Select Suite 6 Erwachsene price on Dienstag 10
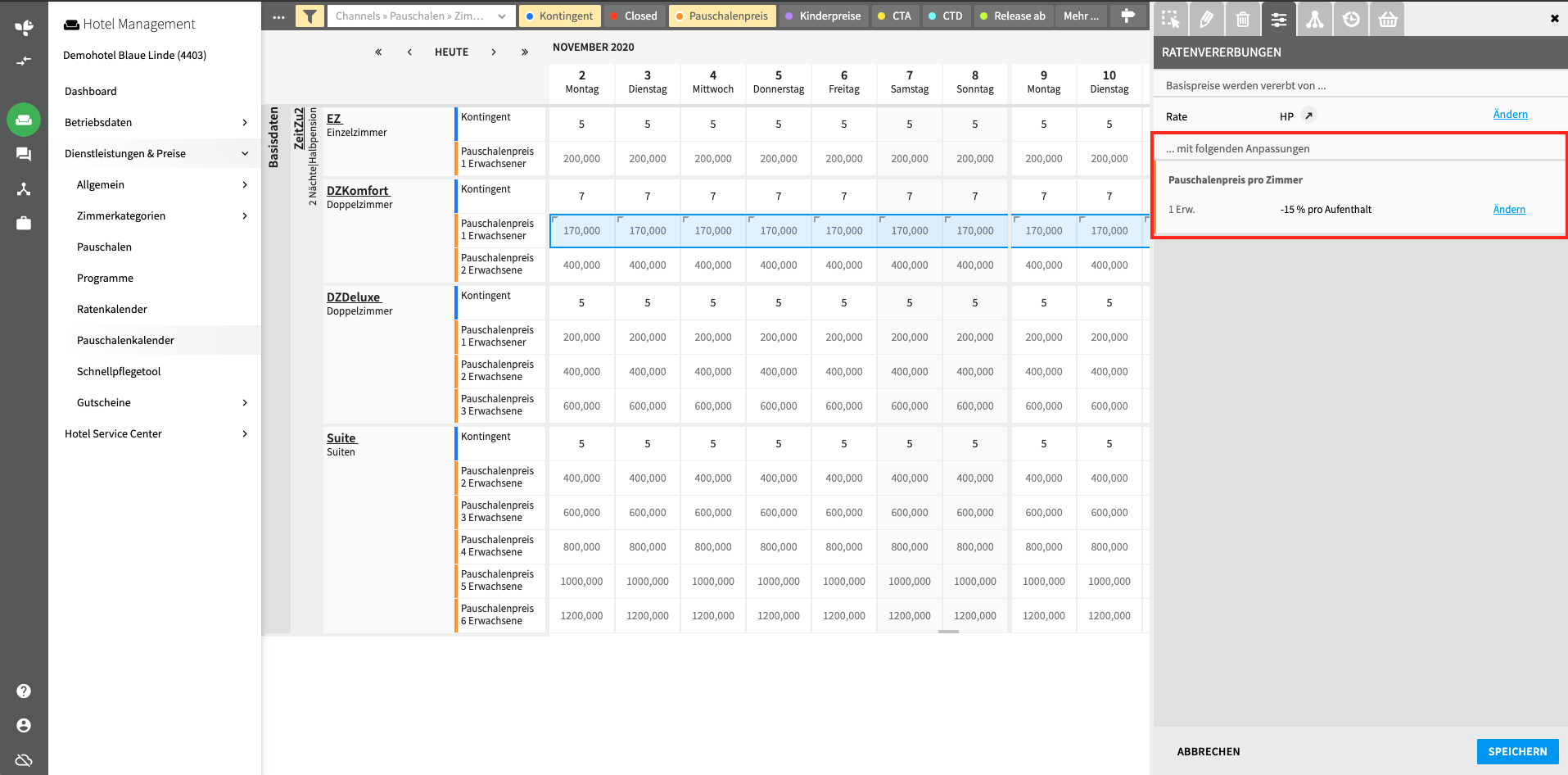The image size is (1568, 775). [x=1109, y=615]
